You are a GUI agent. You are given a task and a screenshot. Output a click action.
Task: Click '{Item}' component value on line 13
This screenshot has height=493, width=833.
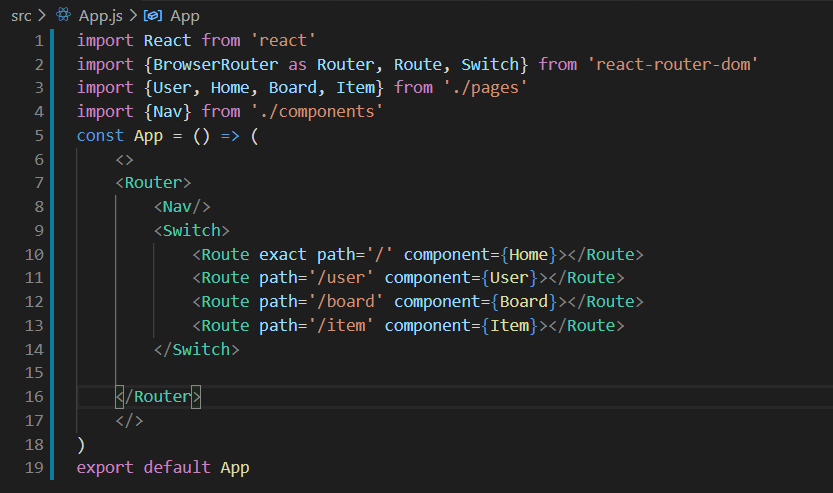[509, 325]
